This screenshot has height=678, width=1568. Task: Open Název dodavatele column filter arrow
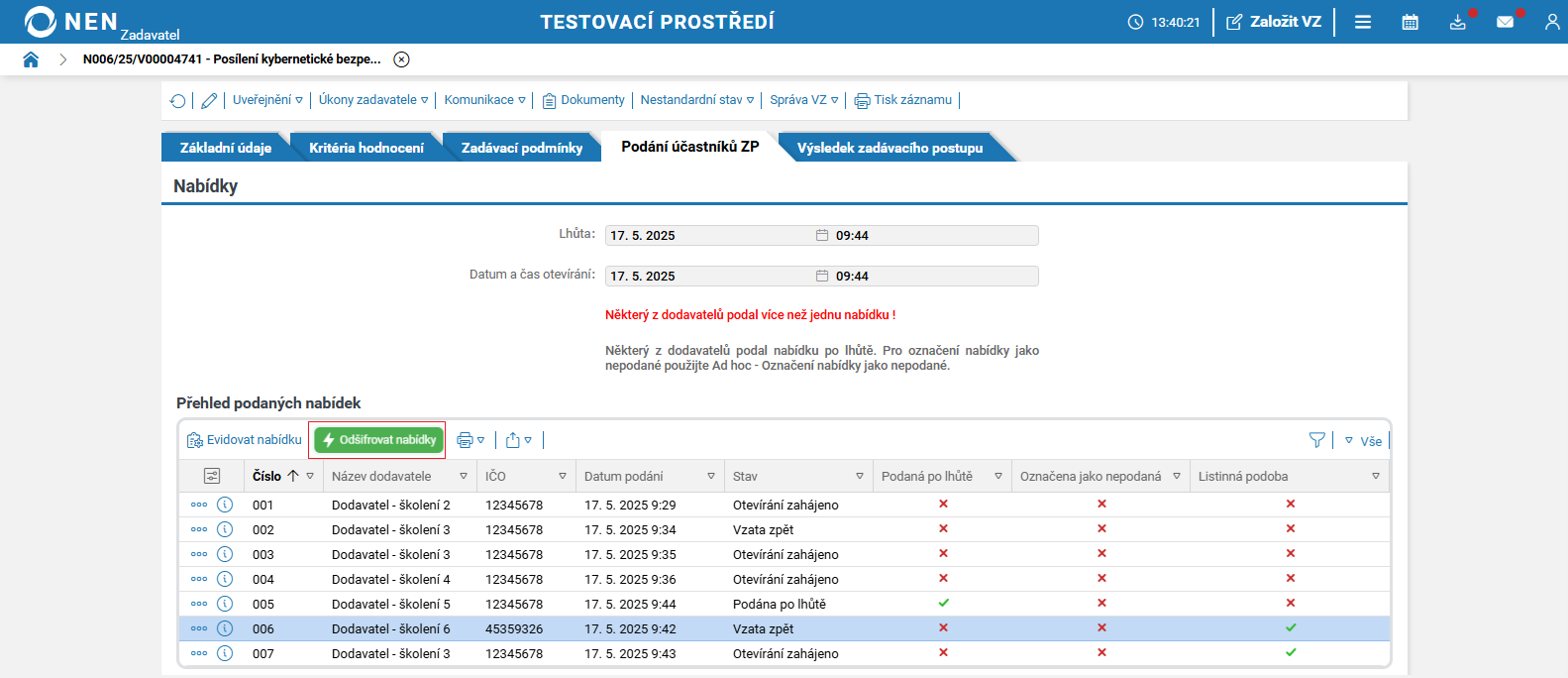click(464, 477)
